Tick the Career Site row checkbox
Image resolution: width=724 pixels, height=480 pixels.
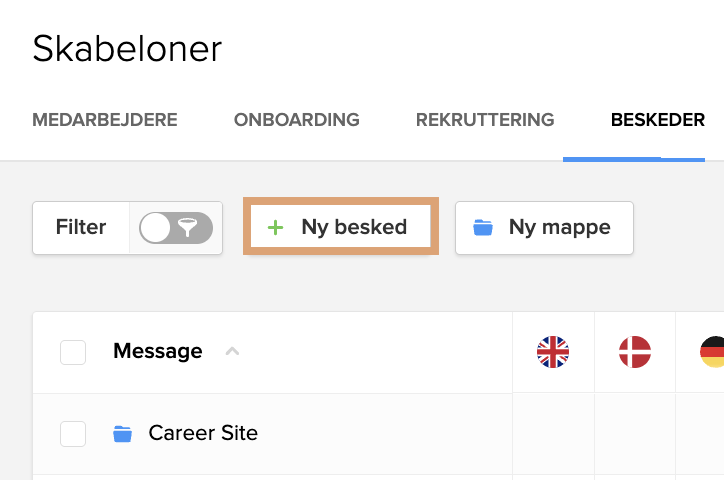coord(73,434)
